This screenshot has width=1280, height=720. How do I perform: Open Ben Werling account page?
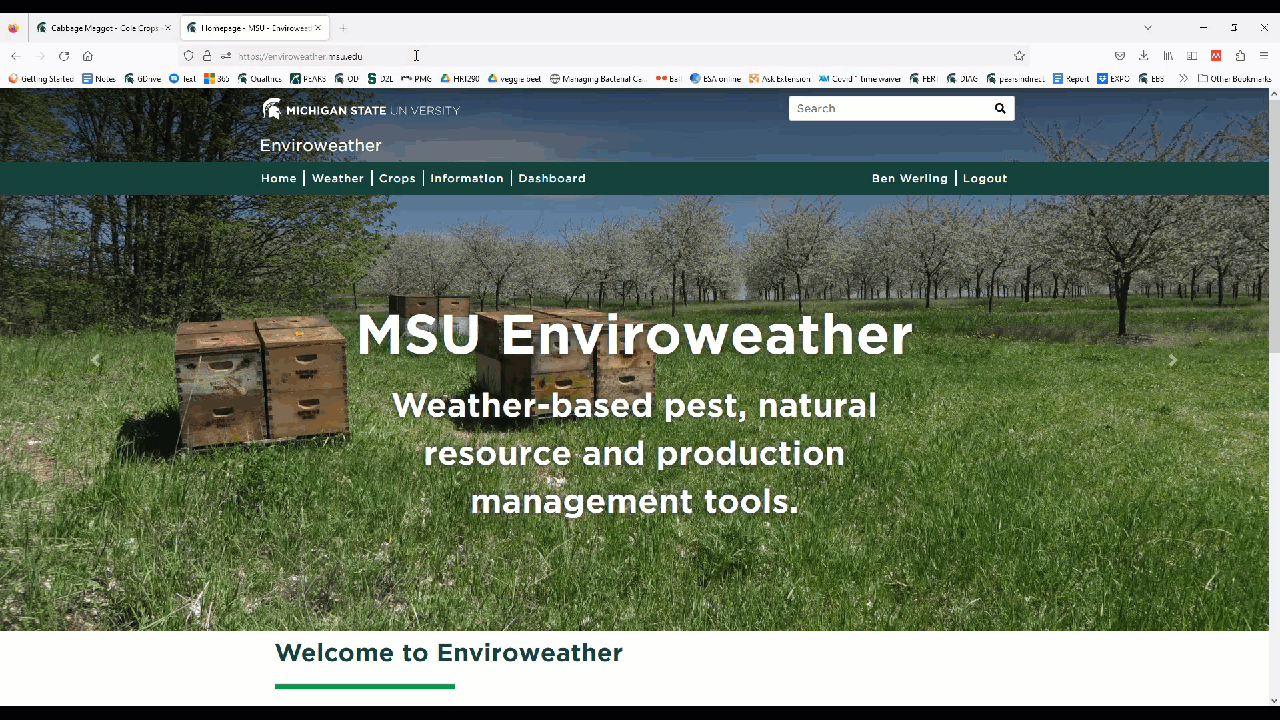click(909, 178)
